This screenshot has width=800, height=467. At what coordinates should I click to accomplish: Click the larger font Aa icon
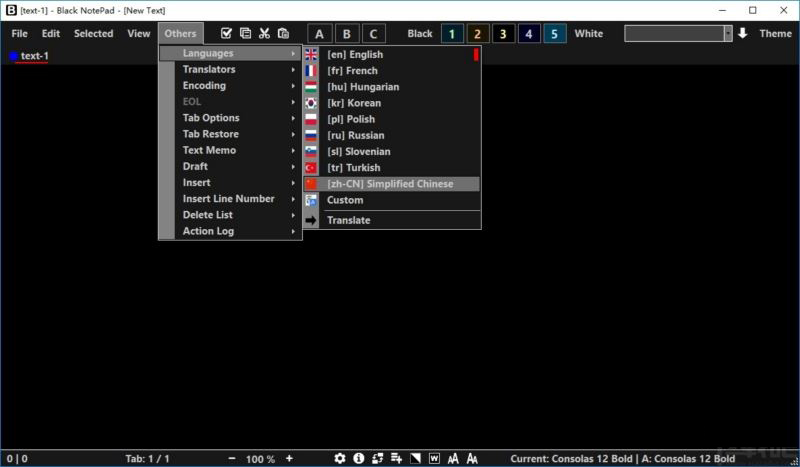click(x=472, y=458)
